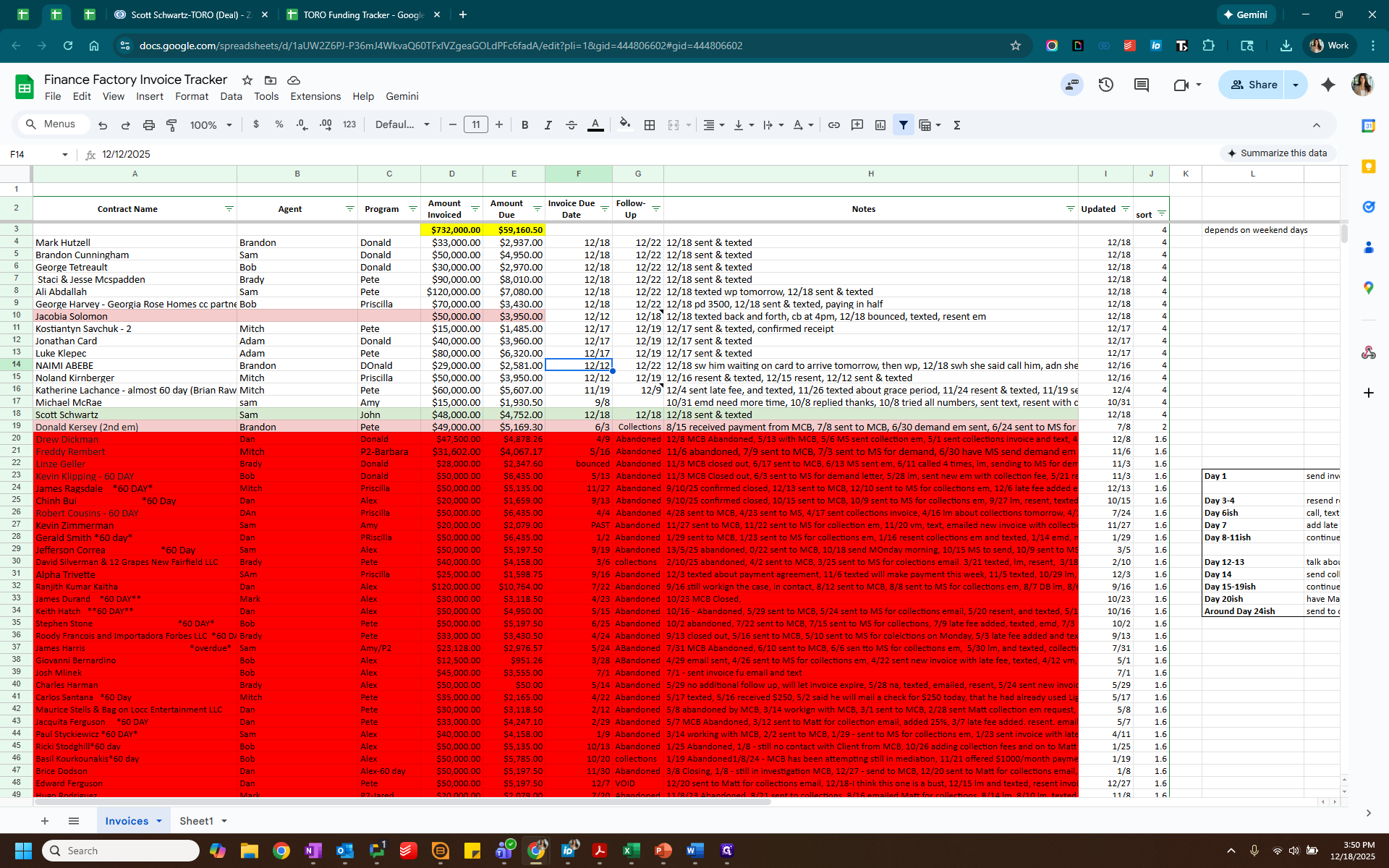Toggle the filter button in toolbar

[904, 125]
